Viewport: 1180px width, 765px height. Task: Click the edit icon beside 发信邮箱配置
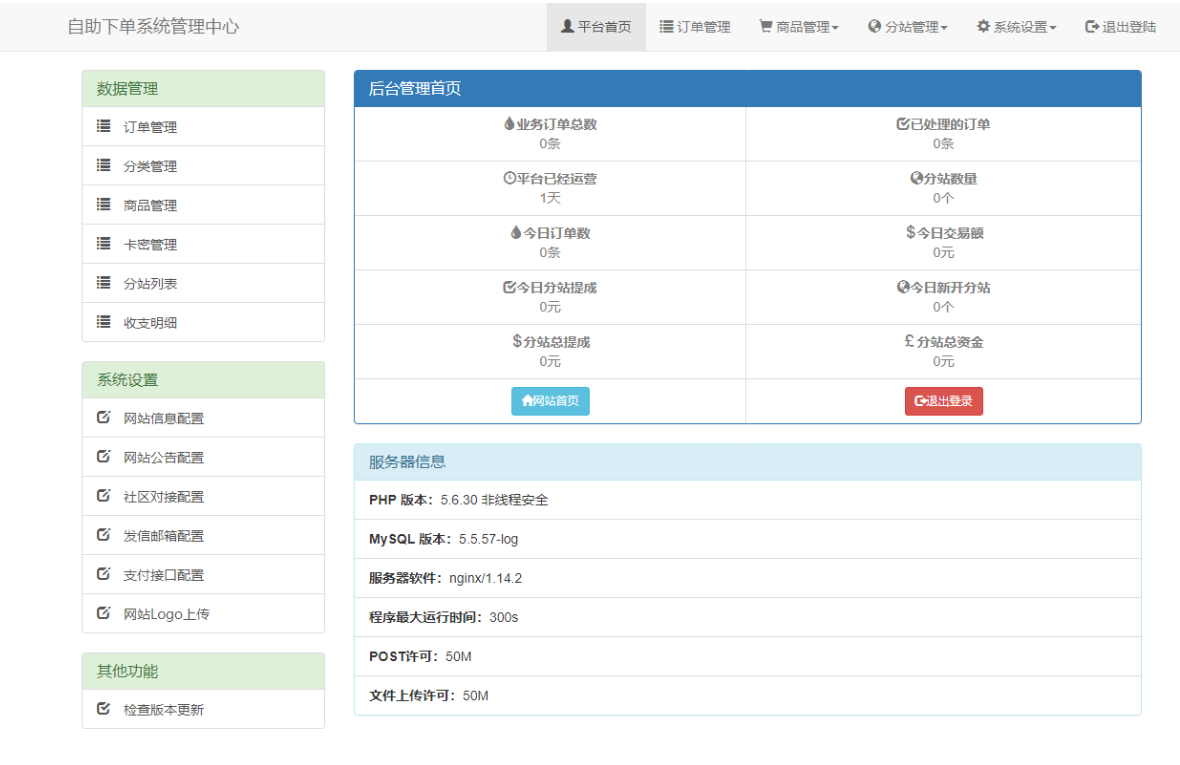[102, 535]
